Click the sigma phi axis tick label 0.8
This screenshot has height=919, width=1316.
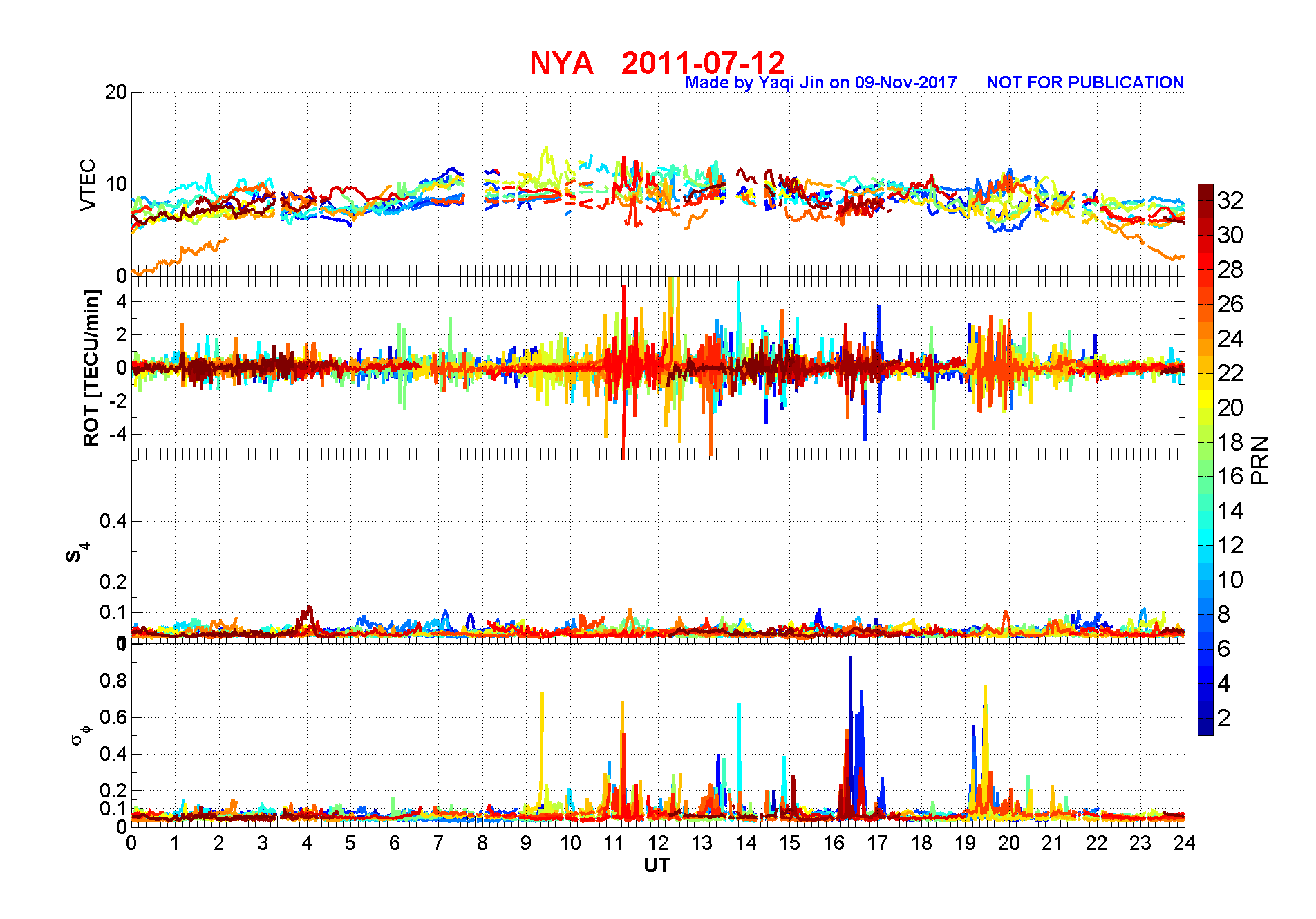tap(113, 681)
